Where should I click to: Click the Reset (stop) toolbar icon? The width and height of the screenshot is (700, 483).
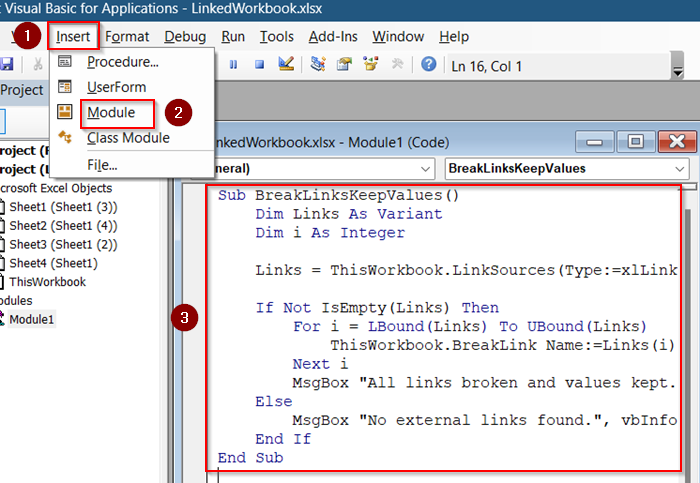coord(259,65)
